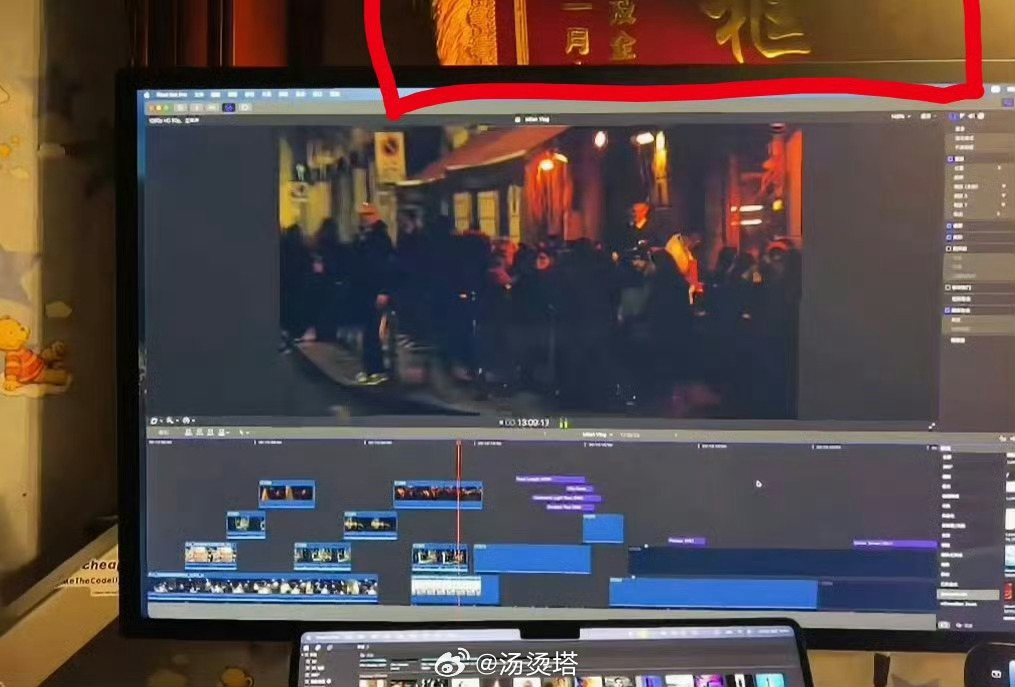The width and height of the screenshot is (1015, 687).
Task: Select the top-row connected clip left of the playhead
Action: (287, 493)
